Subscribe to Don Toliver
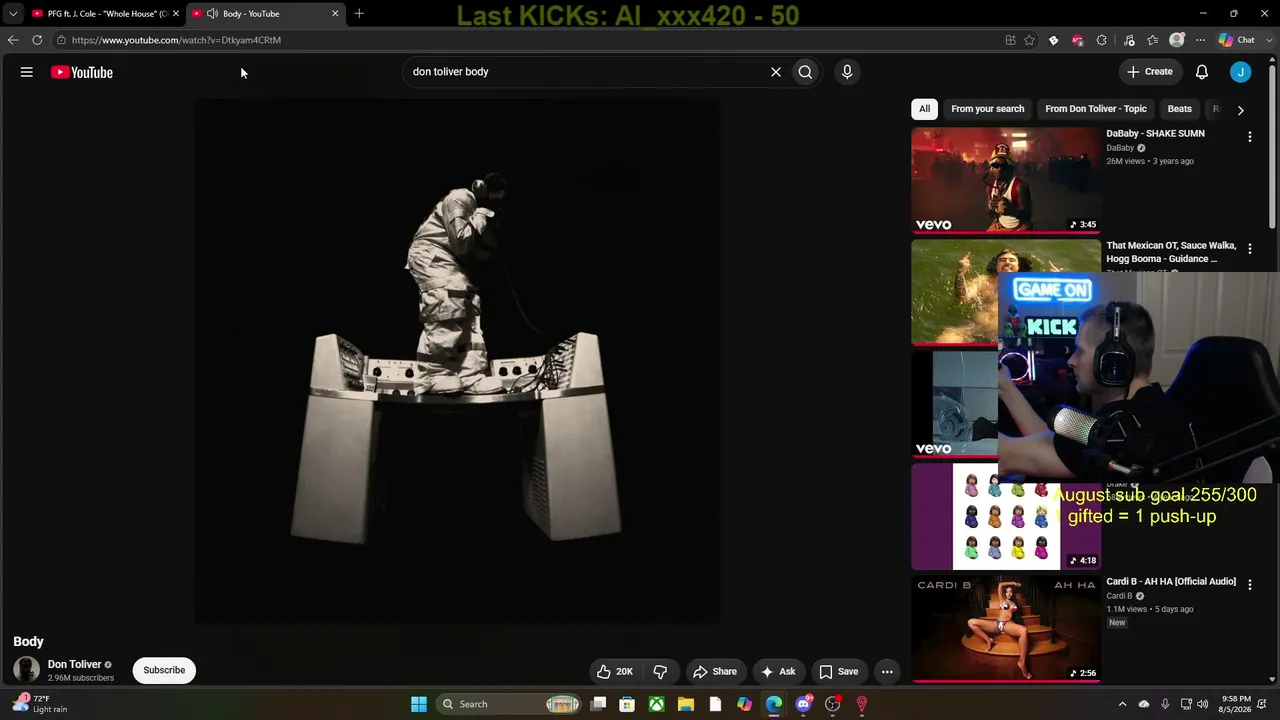This screenshot has height=720, width=1280. point(164,670)
